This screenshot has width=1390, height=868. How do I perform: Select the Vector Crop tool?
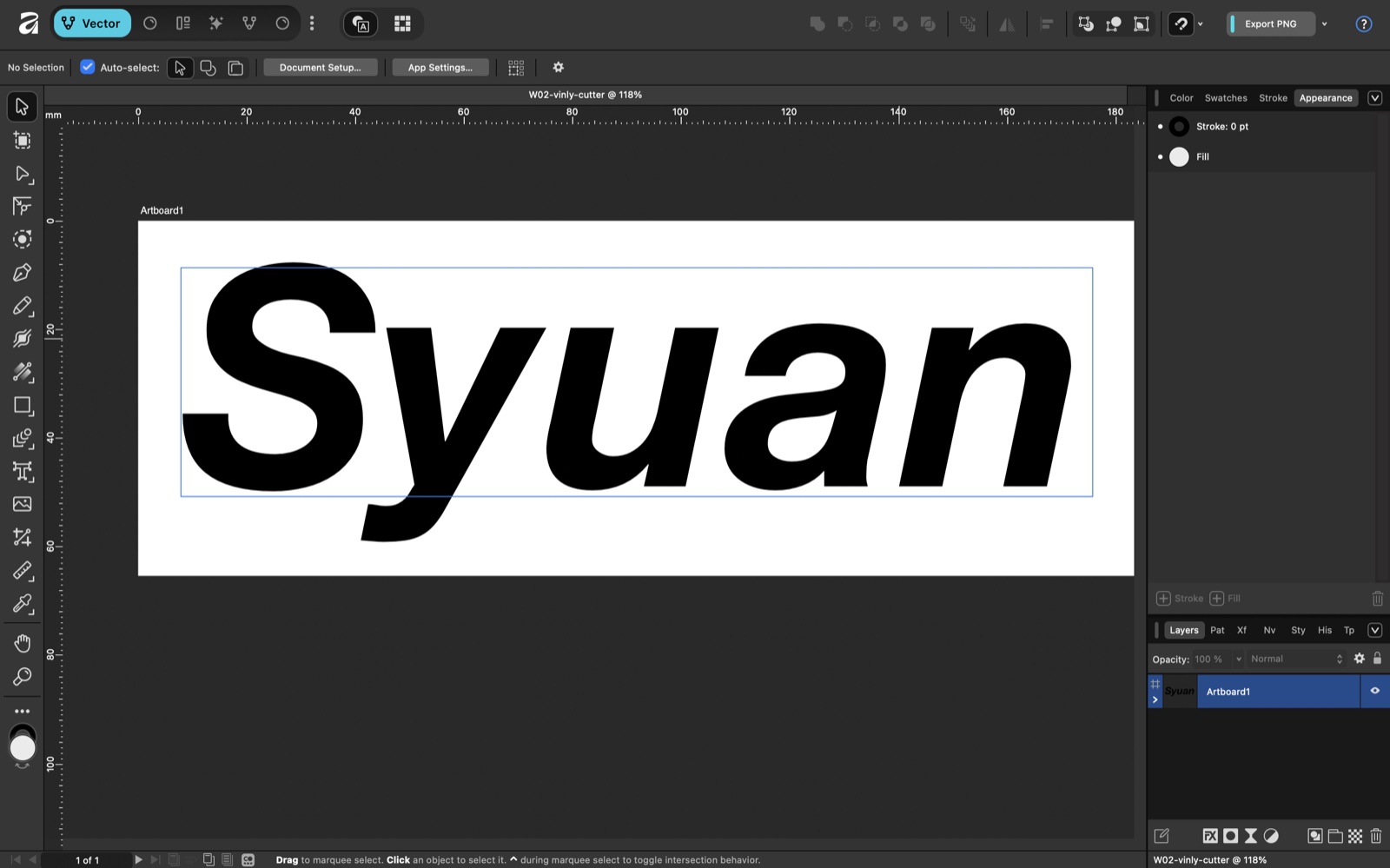pyautogui.click(x=23, y=537)
